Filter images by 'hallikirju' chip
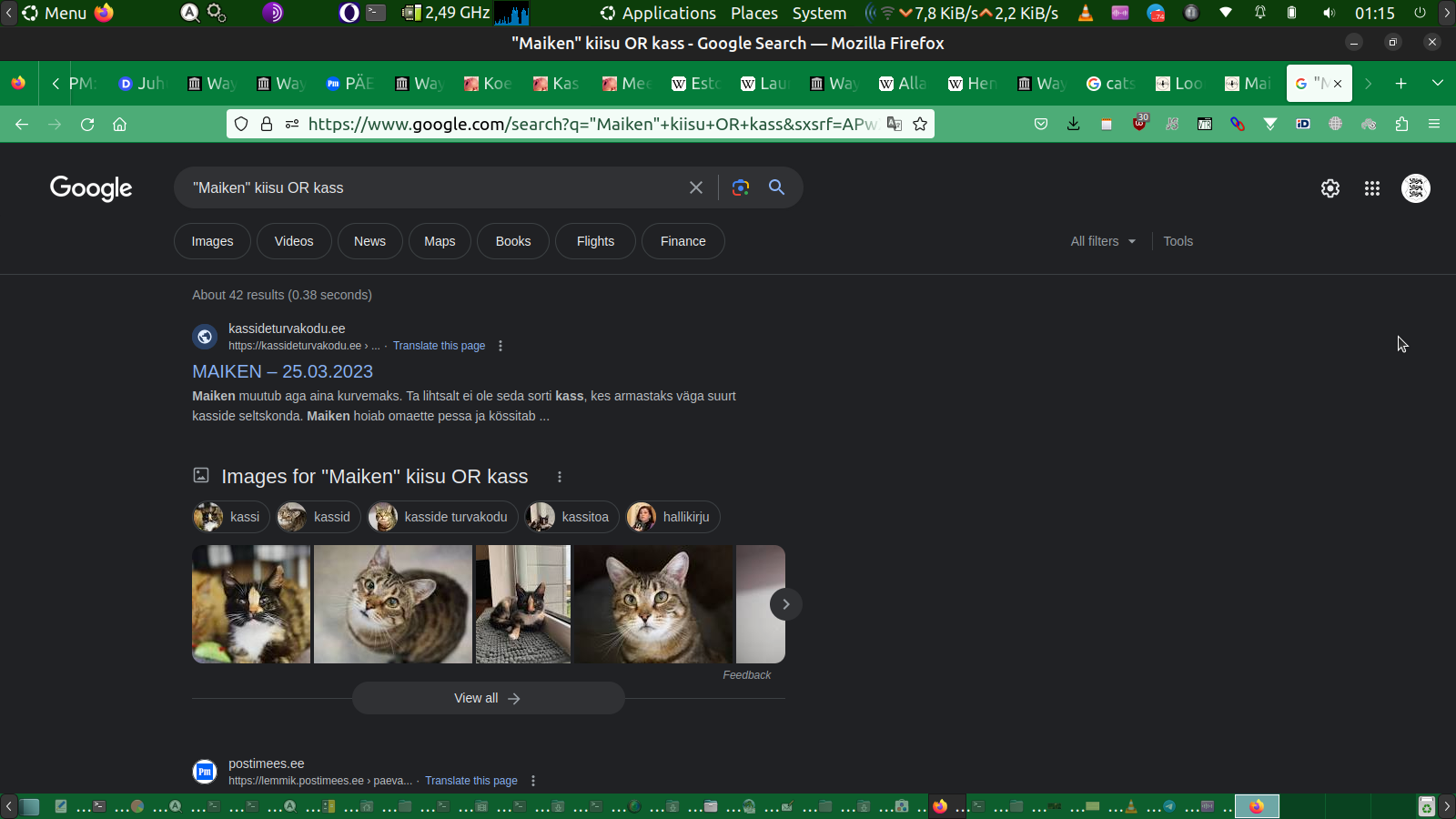The image size is (1456, 819). tap(673, 517)
